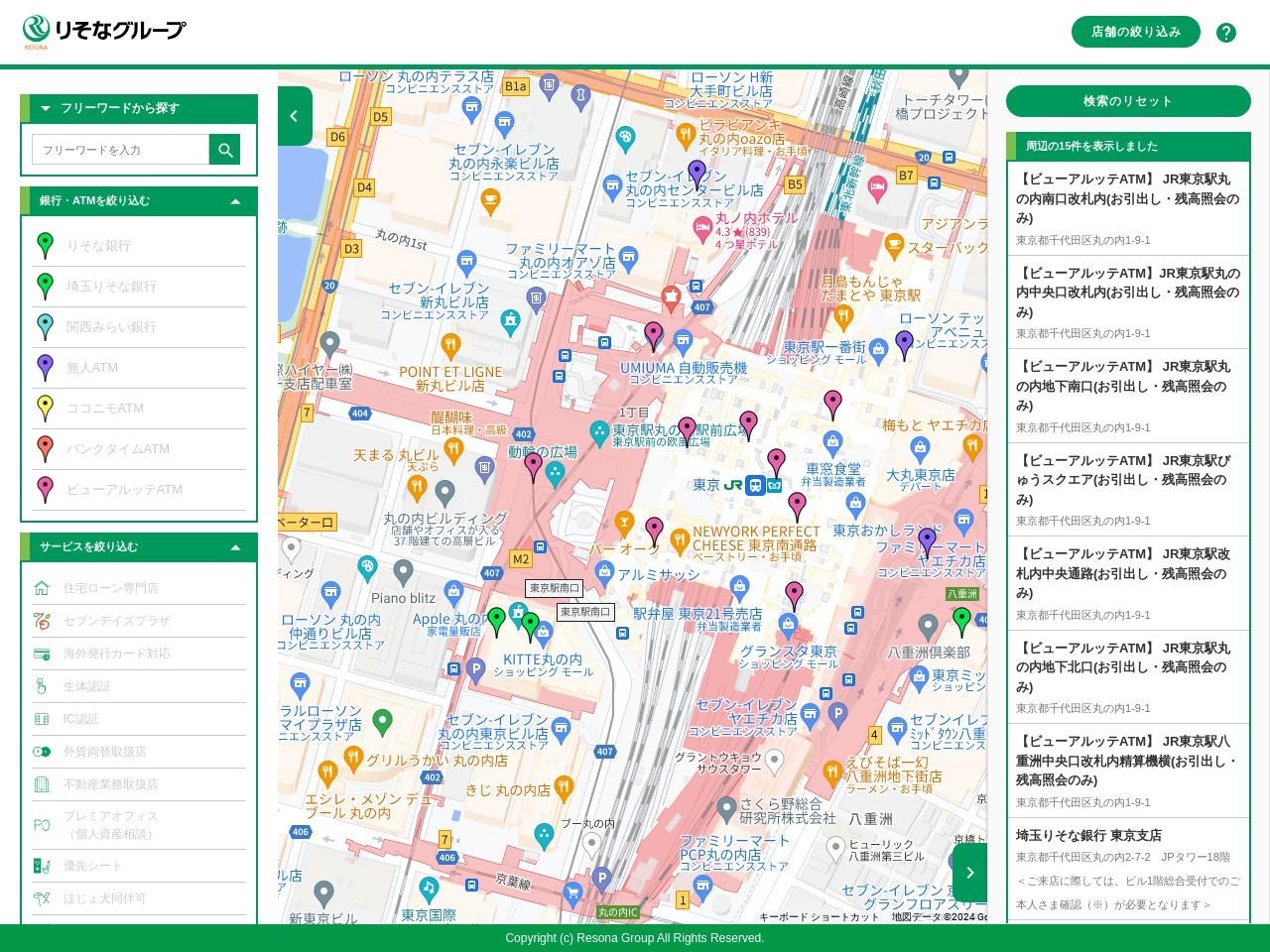Click magenta pin at 動輪の広場
The height and width of the screenshot is (952, 1270).
534,466
